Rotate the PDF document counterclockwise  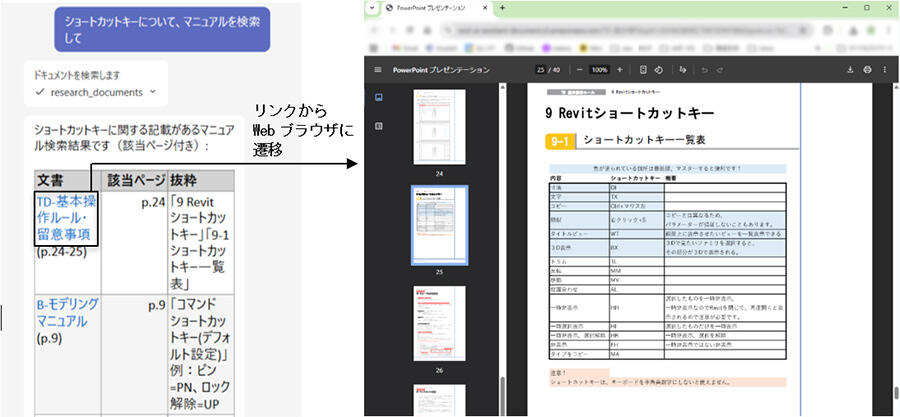click(x=658, y=70)
